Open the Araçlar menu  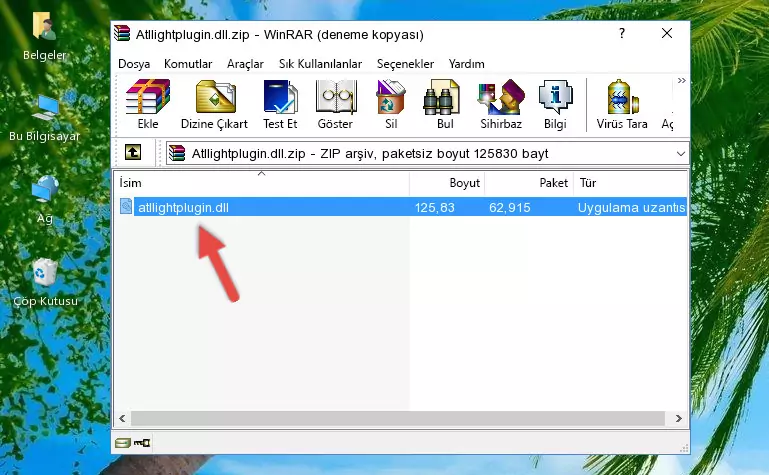pyautogui.click(x=245, y=64)
